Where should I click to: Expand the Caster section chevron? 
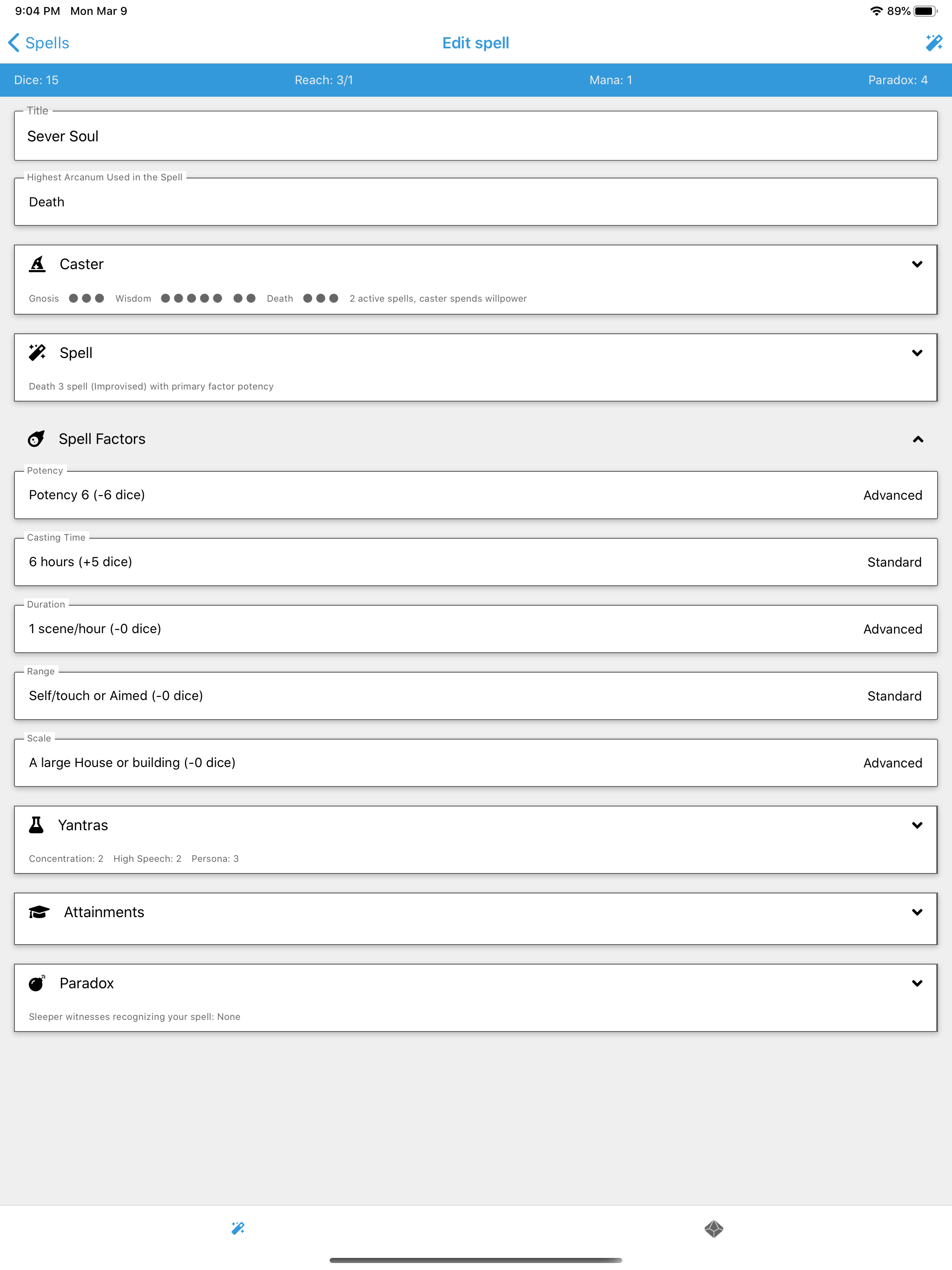[917, 264]
